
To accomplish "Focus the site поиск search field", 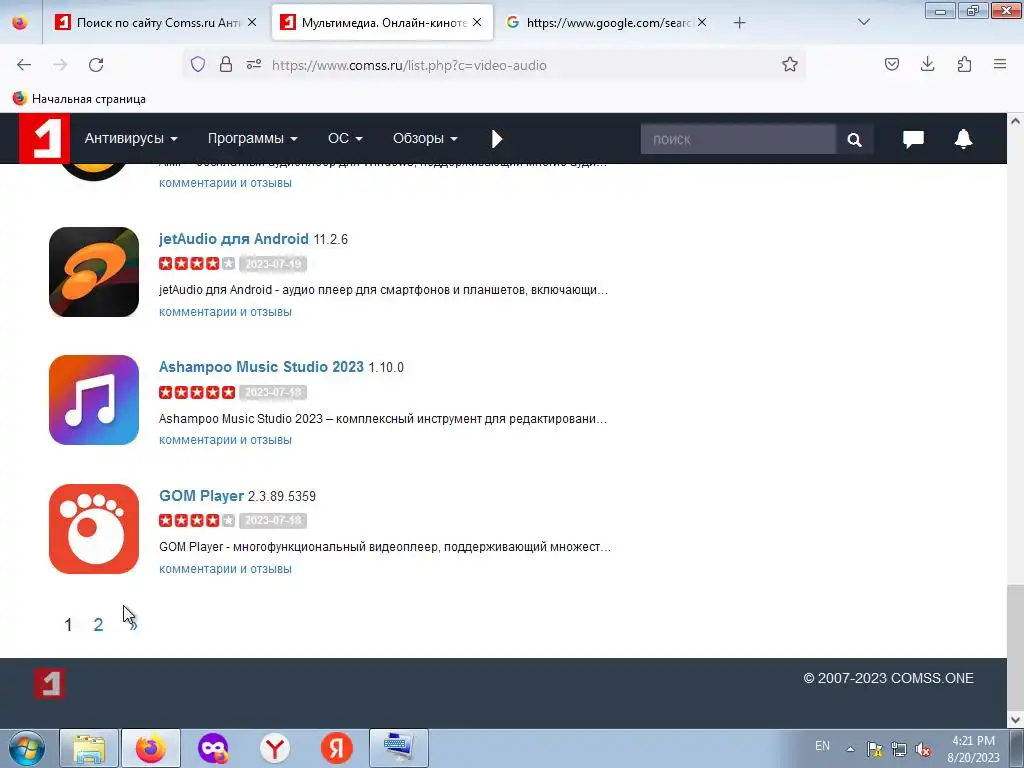I will 738,139.
